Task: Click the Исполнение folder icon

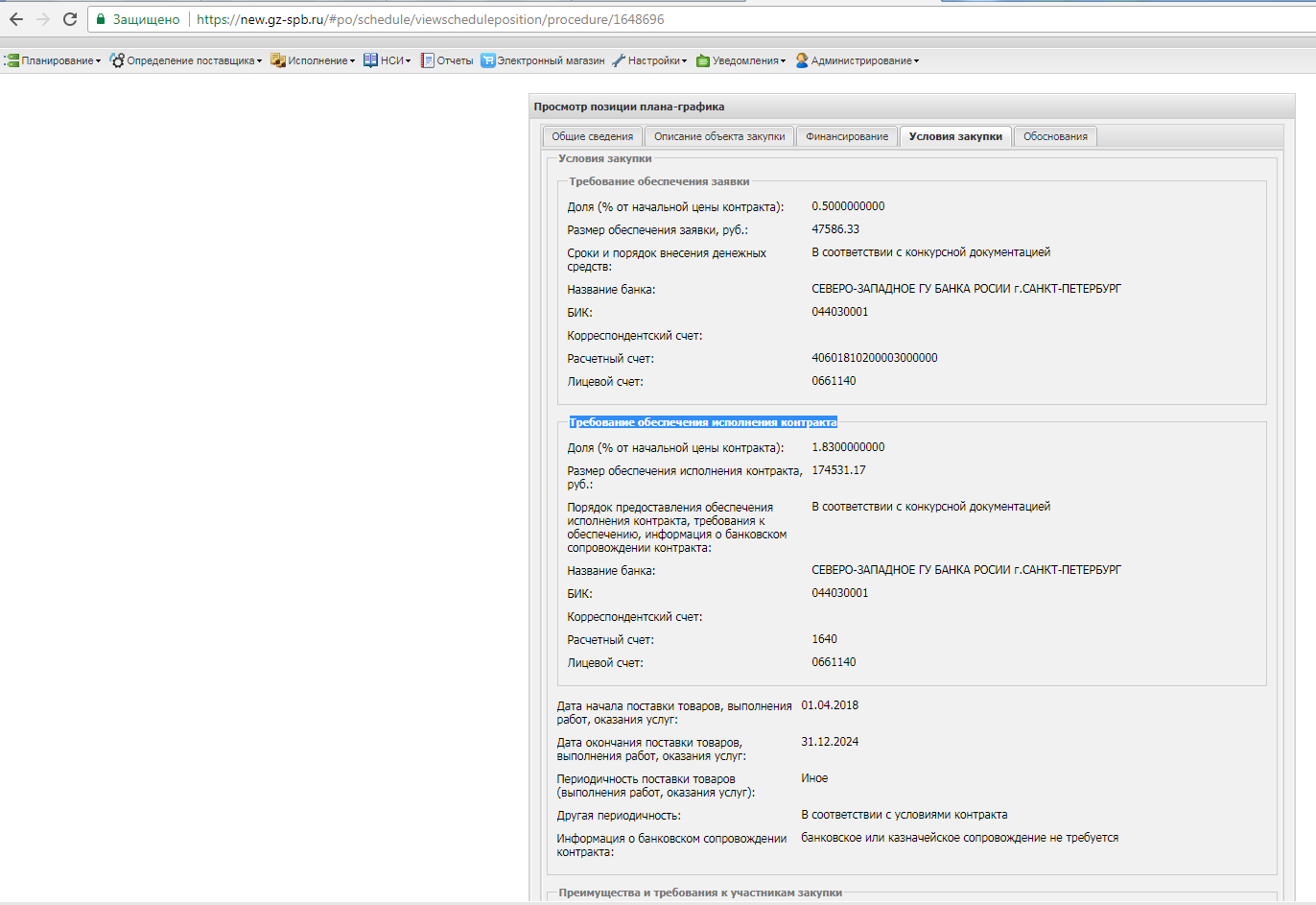Action: pos(278,60)
